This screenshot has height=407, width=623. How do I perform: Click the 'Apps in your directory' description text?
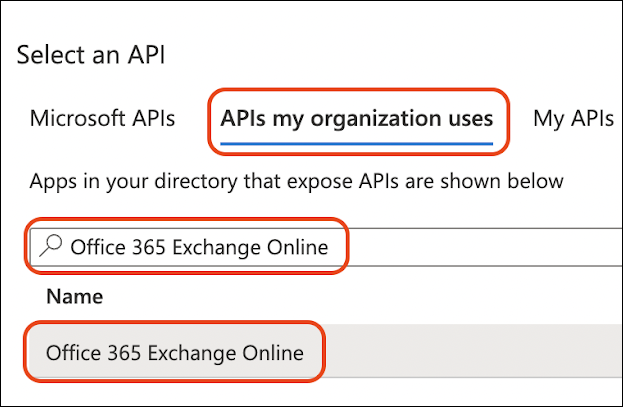[x=296, y=182]
